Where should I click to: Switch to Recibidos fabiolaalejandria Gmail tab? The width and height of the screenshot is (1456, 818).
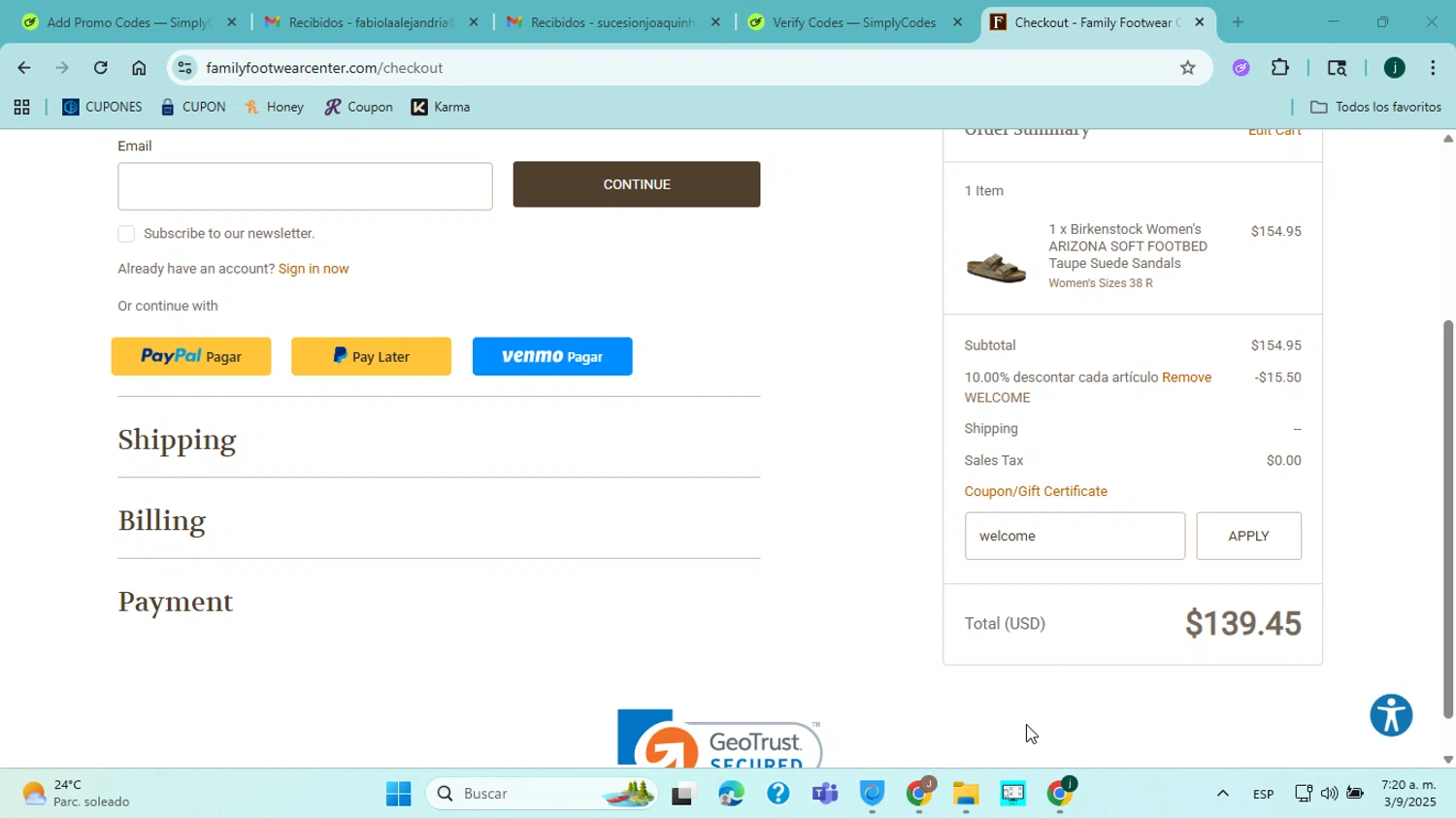[371, 22]
